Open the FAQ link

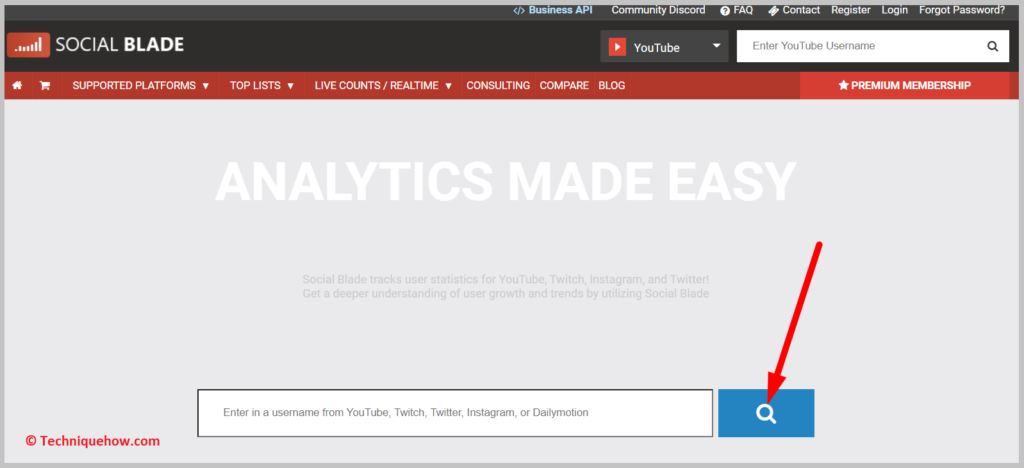737,10
